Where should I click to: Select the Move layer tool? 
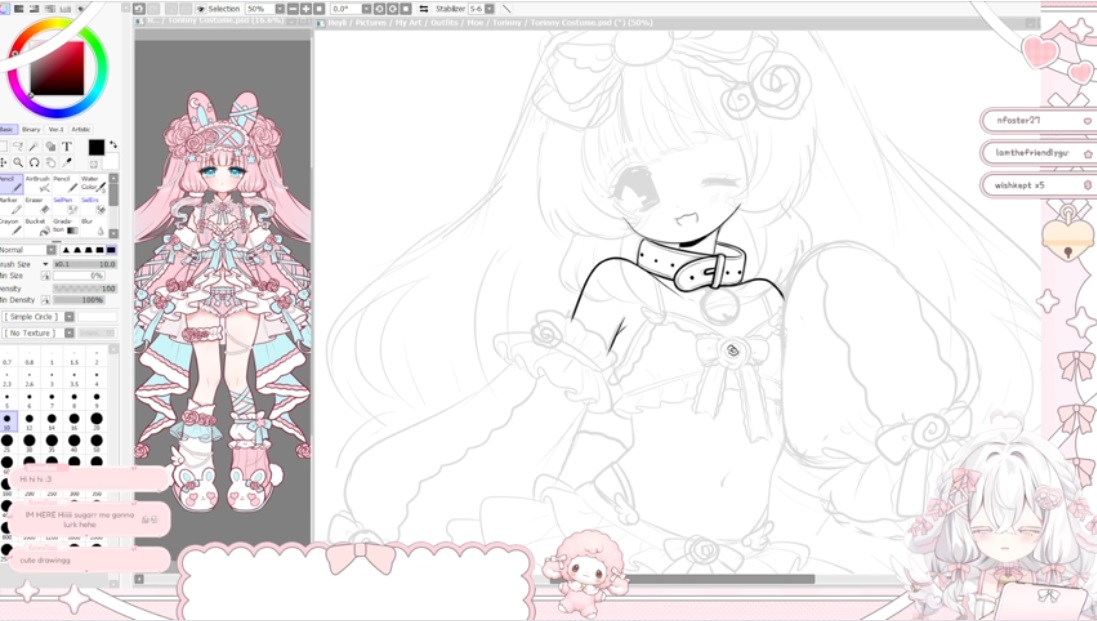[x=3, y=162]
